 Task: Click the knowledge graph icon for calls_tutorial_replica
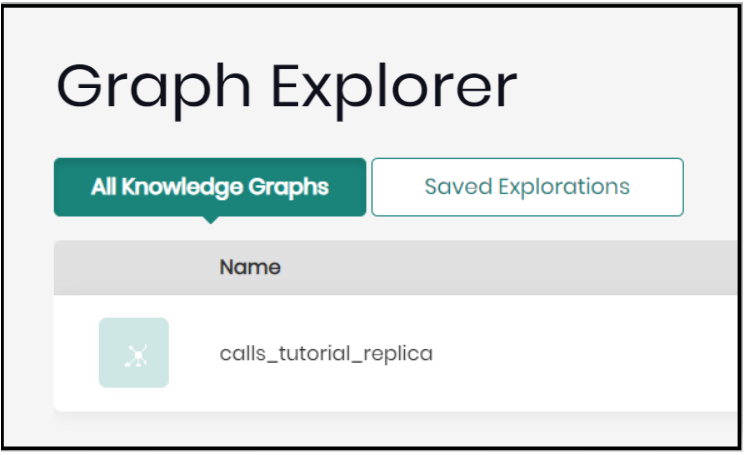pos(134,353)
